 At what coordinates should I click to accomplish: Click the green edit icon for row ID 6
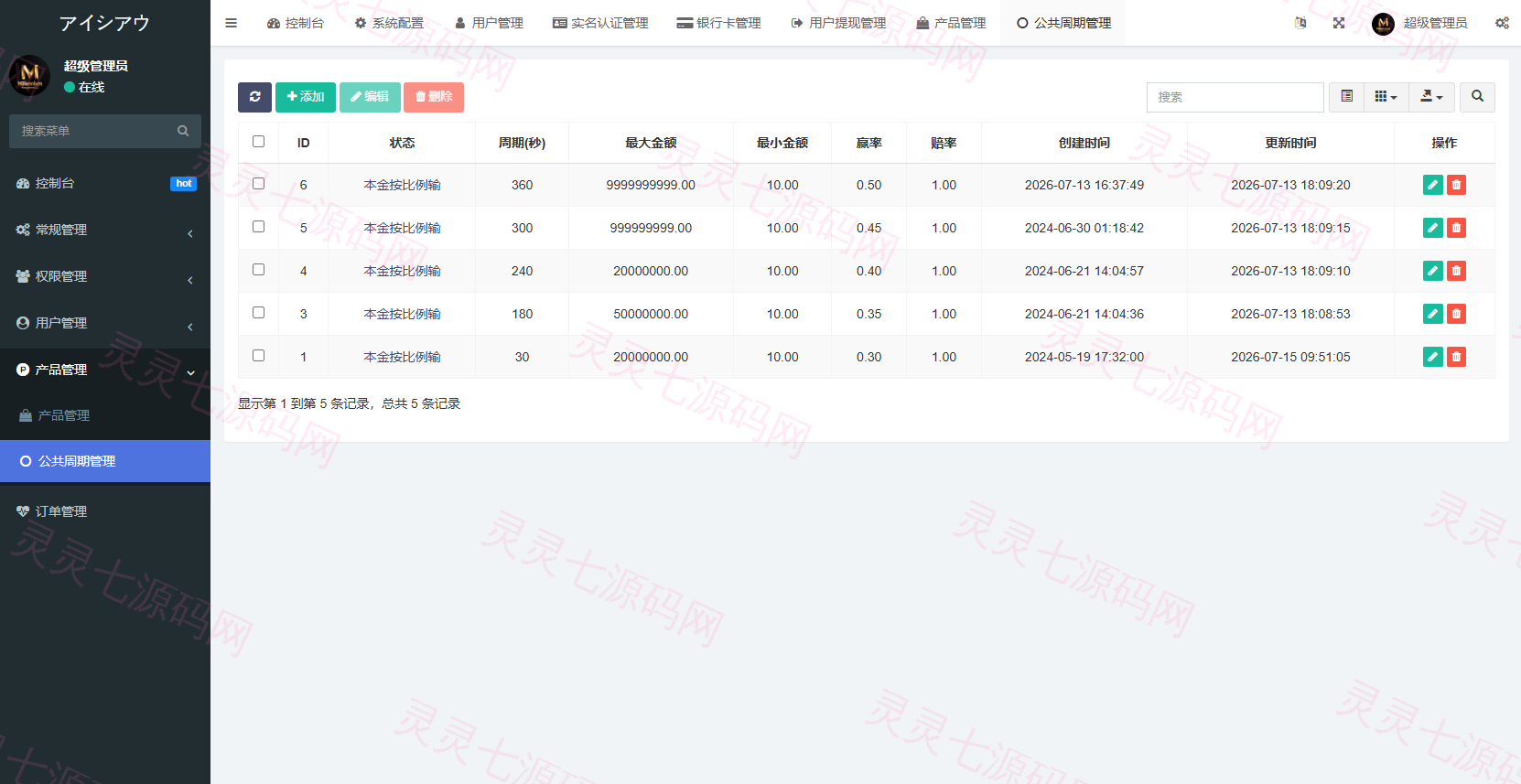pos(1433,185)
